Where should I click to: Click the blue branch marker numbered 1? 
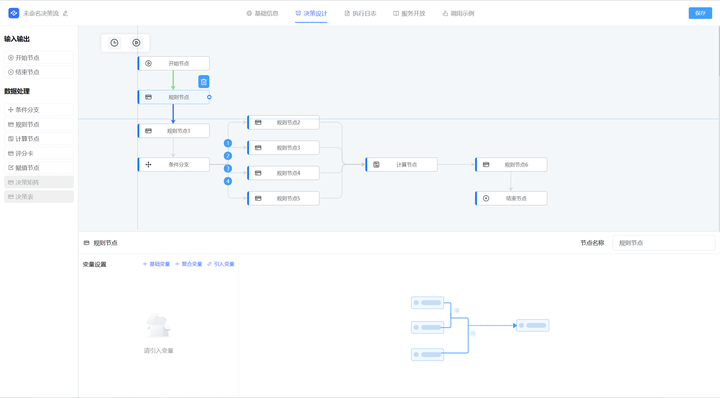(x=228, y=143)
